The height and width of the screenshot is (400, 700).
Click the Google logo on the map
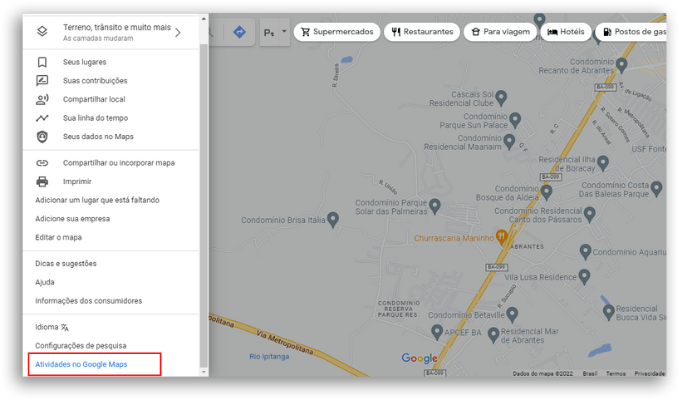(419, 358)
